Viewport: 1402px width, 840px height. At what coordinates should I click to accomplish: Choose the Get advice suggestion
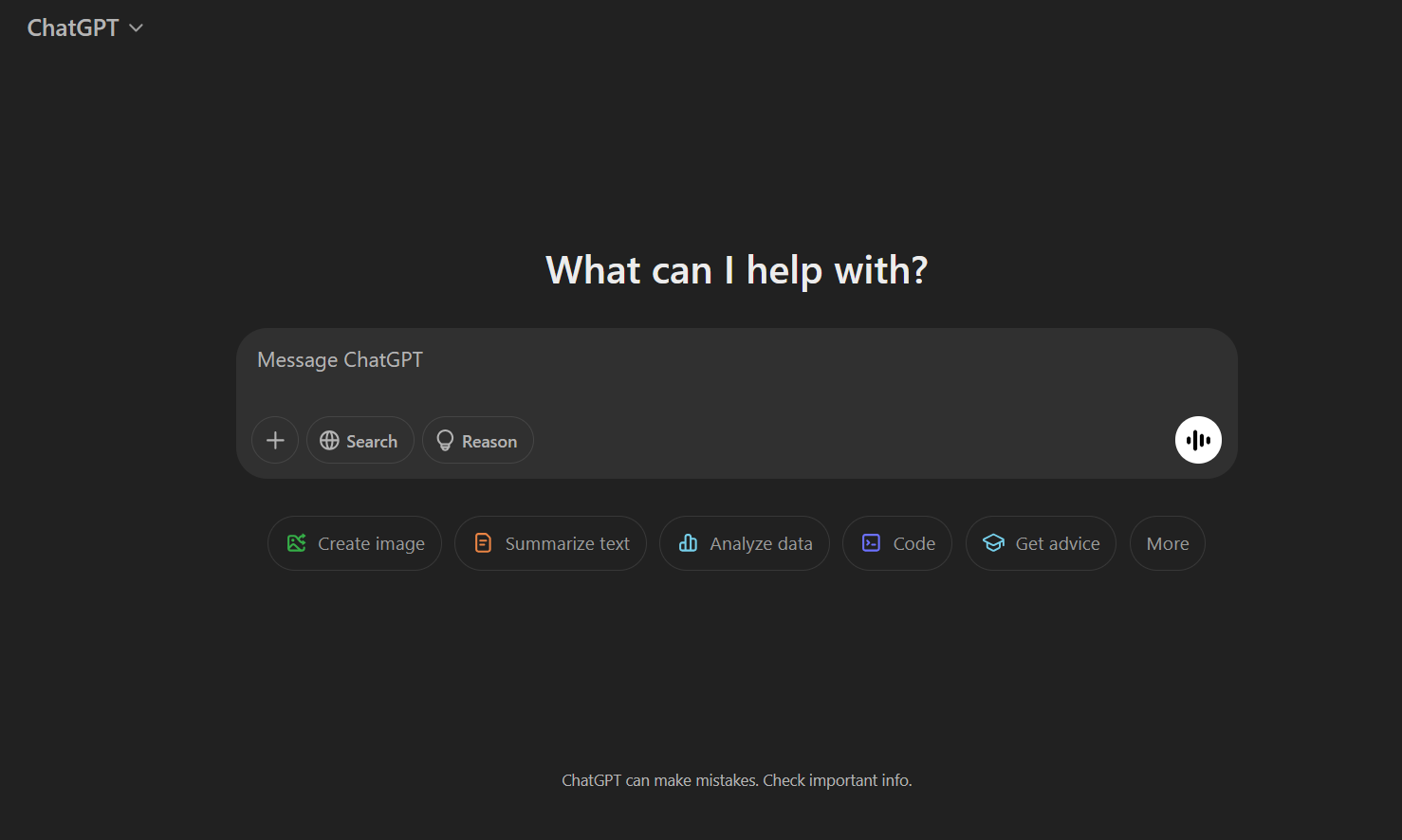click(x=1041, y=543)
